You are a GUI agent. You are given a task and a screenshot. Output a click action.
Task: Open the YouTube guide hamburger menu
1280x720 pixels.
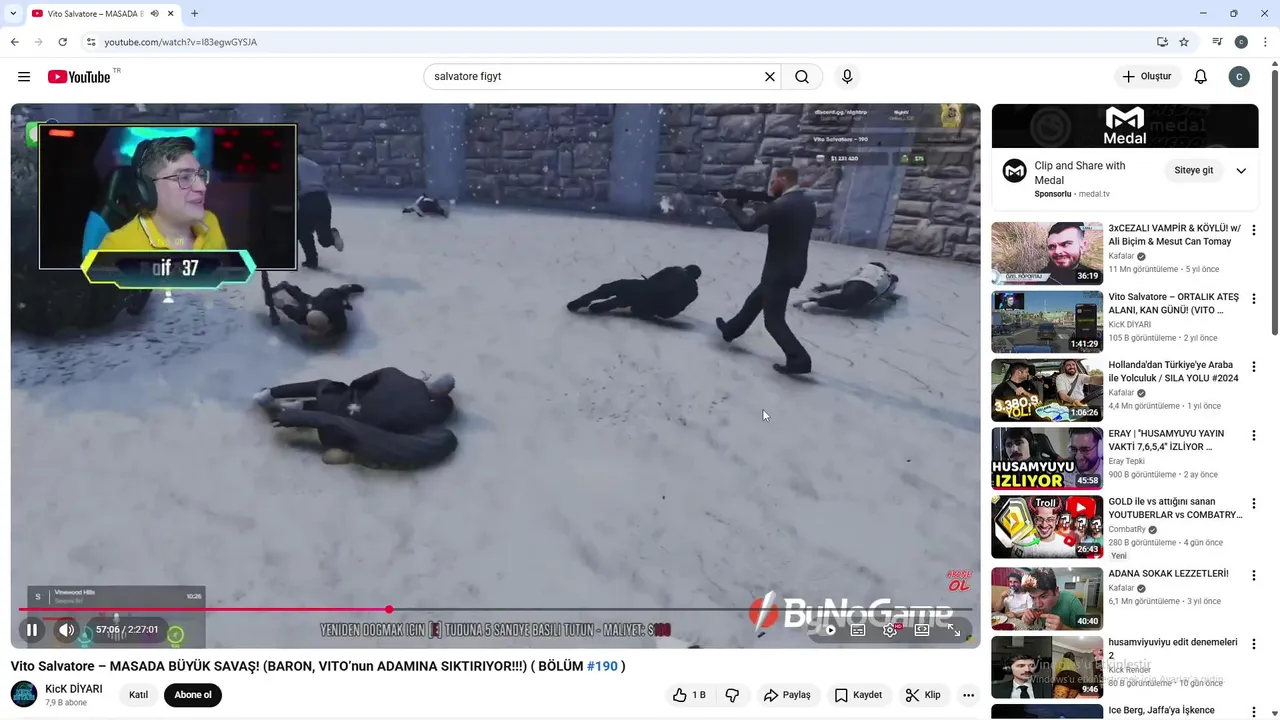pos(24,77)
